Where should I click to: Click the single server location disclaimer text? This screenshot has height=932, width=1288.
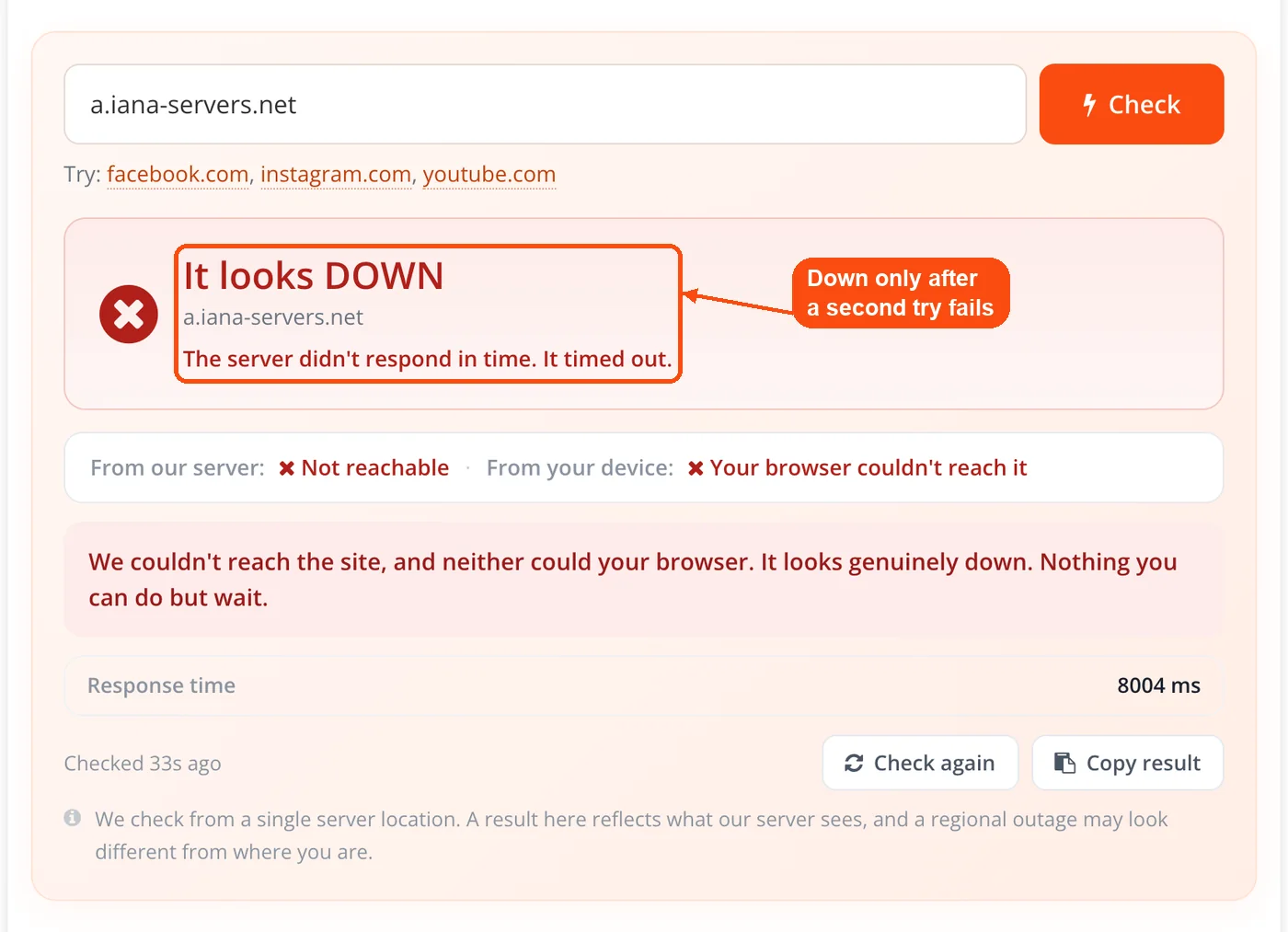[x=631, y=835]
